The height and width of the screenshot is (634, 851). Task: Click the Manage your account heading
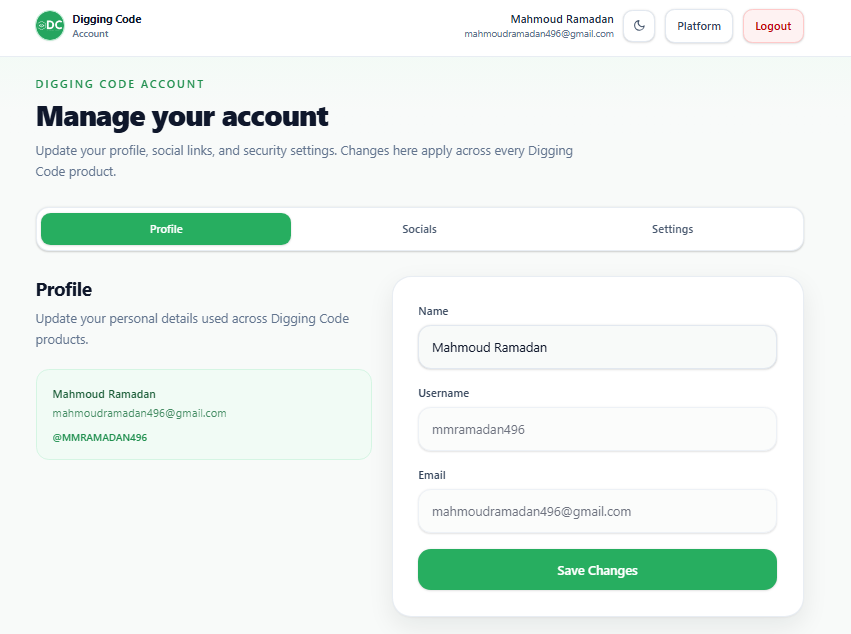(182, 117)
